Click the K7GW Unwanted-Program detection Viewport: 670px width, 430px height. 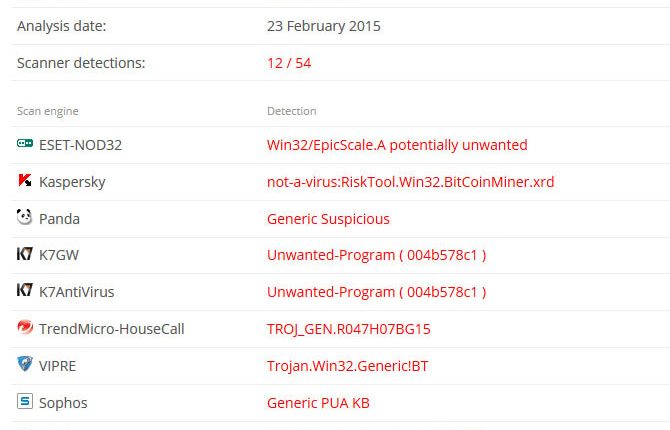[376, 255]
